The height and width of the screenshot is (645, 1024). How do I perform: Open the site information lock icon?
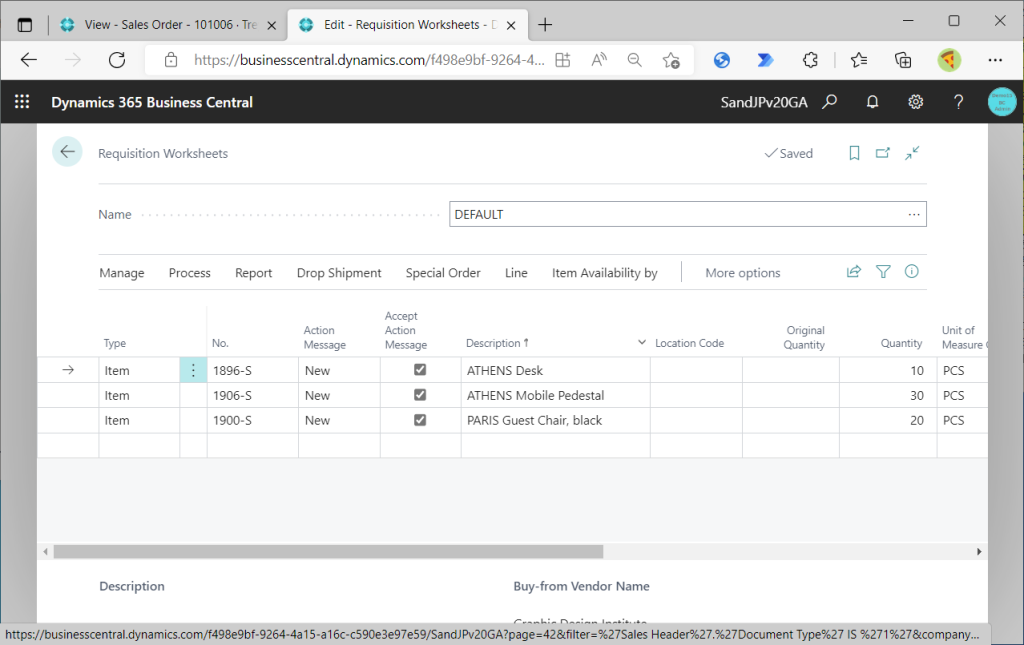click(x=171, y=60)
